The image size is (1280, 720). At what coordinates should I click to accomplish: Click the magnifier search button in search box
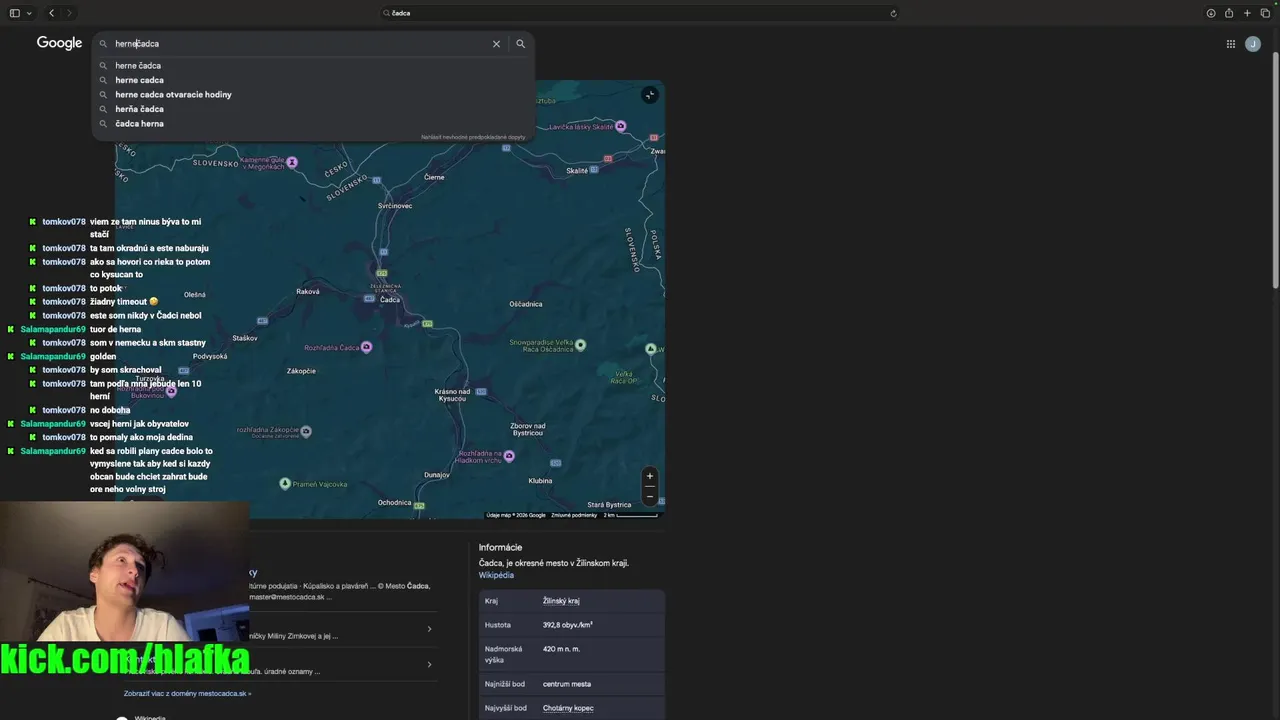coord(520,44)
